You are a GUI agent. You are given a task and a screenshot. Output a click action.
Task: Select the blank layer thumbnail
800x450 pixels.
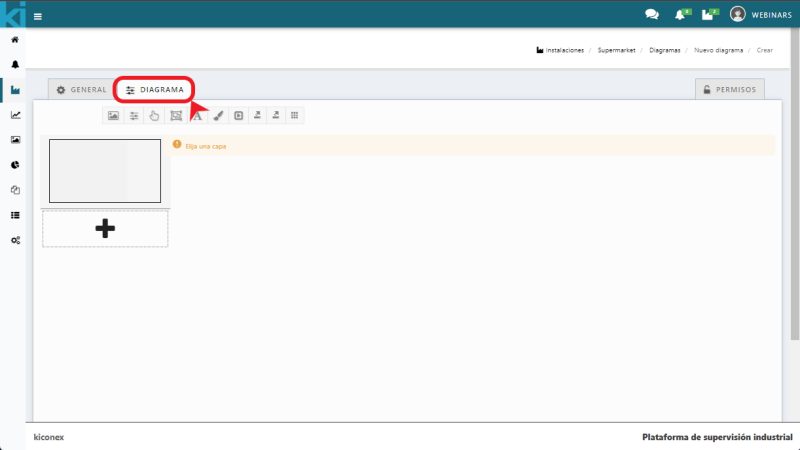tap(105, 171)
